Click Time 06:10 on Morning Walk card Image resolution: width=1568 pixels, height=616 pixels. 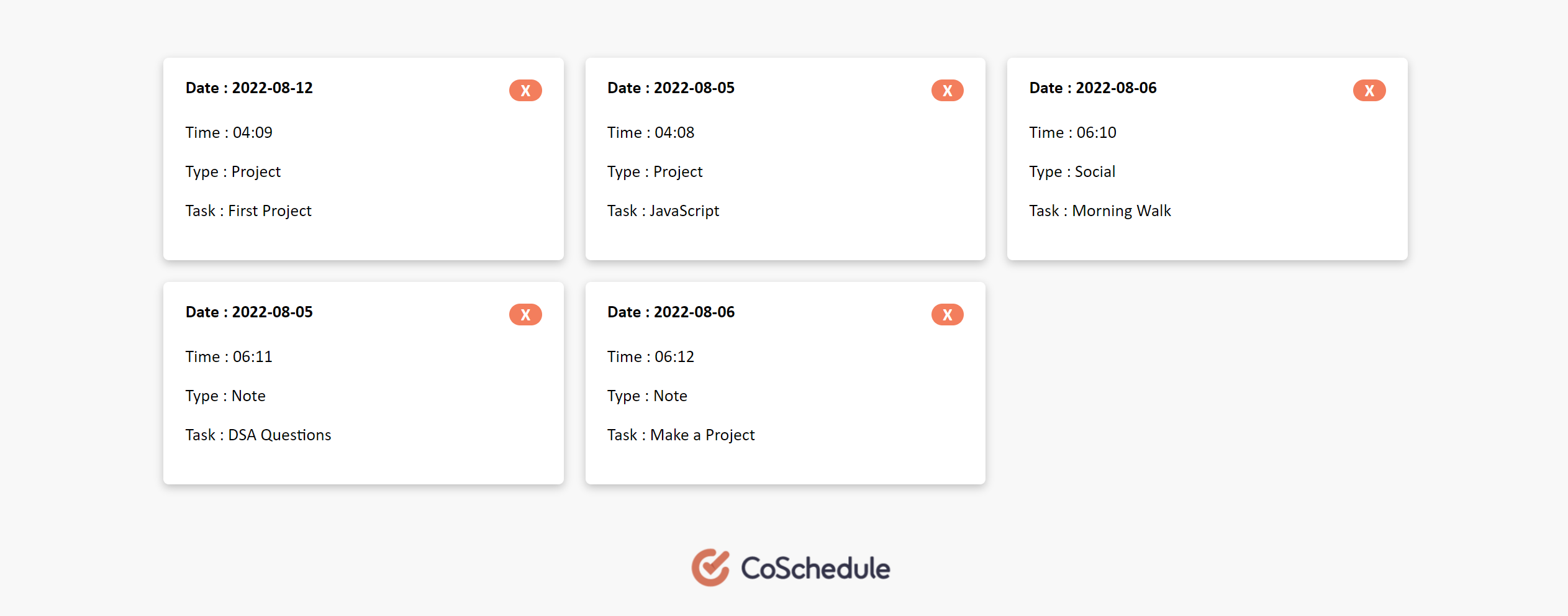pos(1072,132)
